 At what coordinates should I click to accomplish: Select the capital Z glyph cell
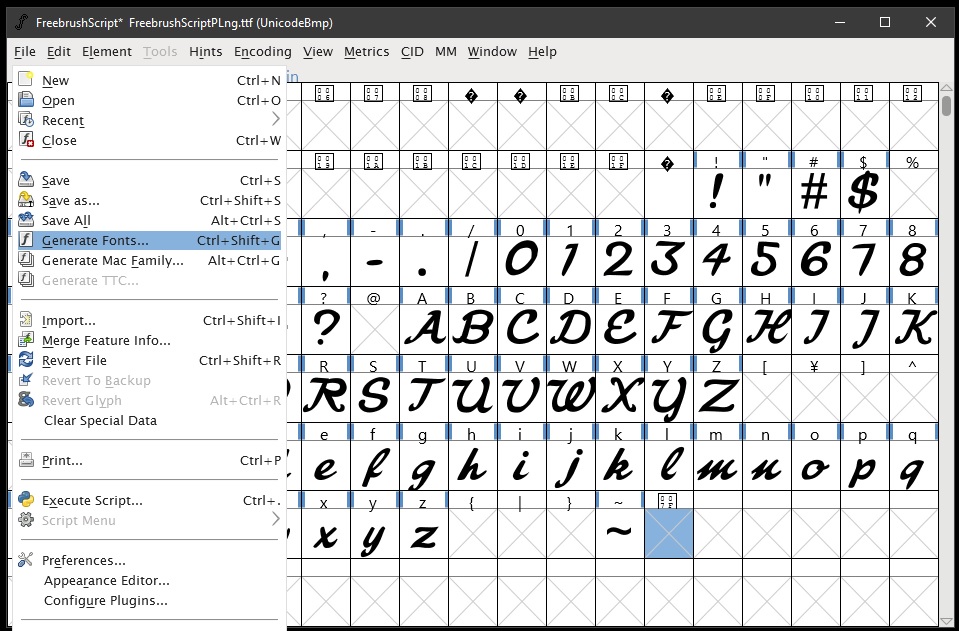pyautogui.click(x=717, y=396)
